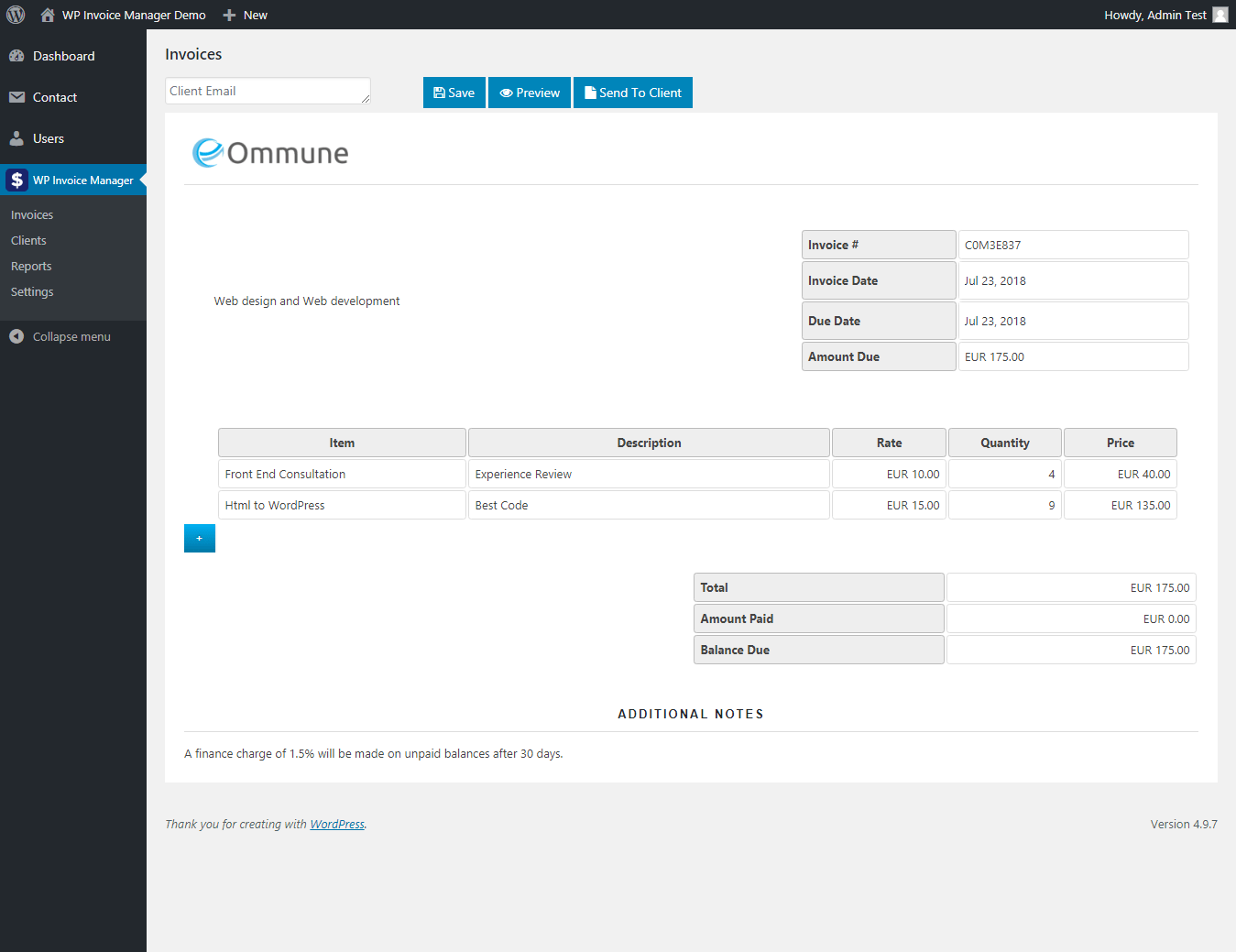Click the WordPress logo icon

pos(16,15)
